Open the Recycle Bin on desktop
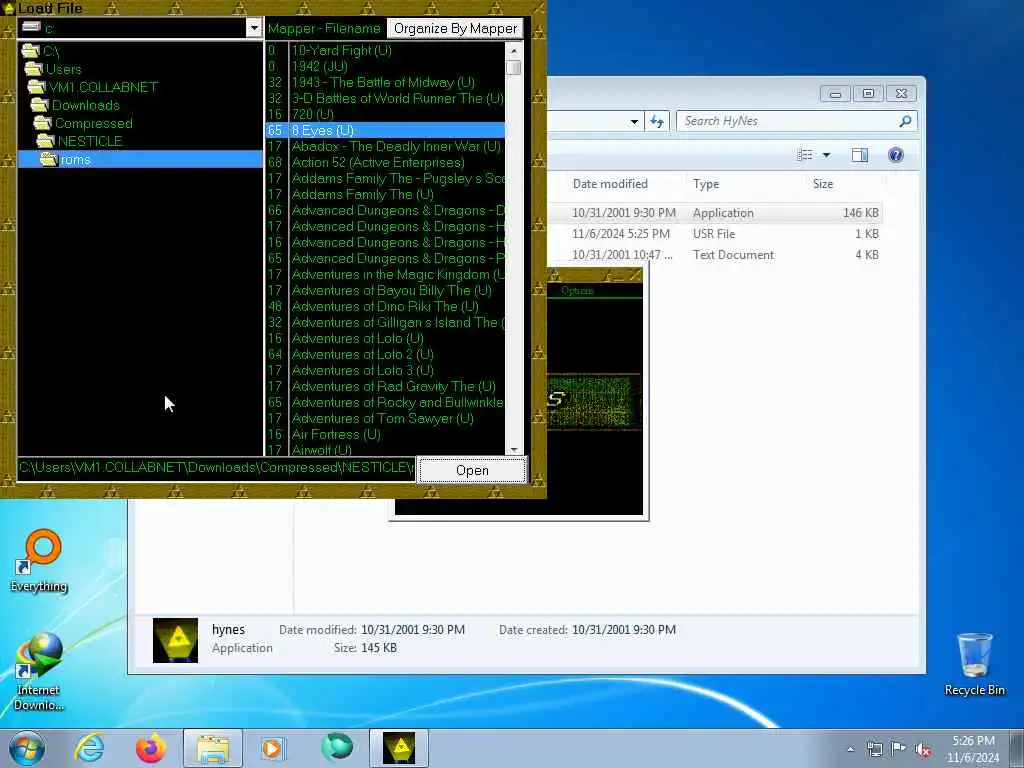The image size is (1024, 768). click(x=974, y=664)
